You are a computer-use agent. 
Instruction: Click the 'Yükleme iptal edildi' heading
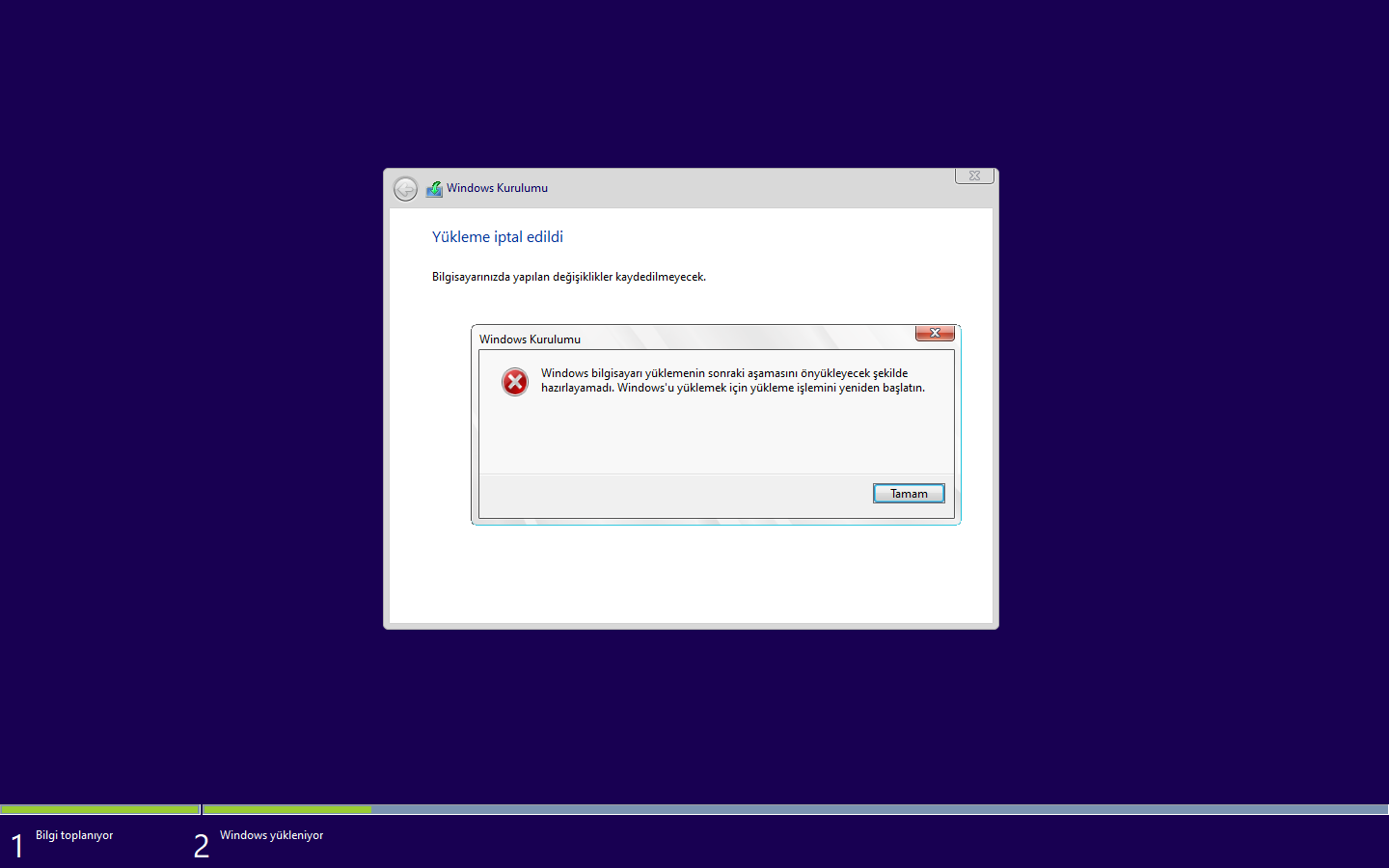[x=498, y=237]
